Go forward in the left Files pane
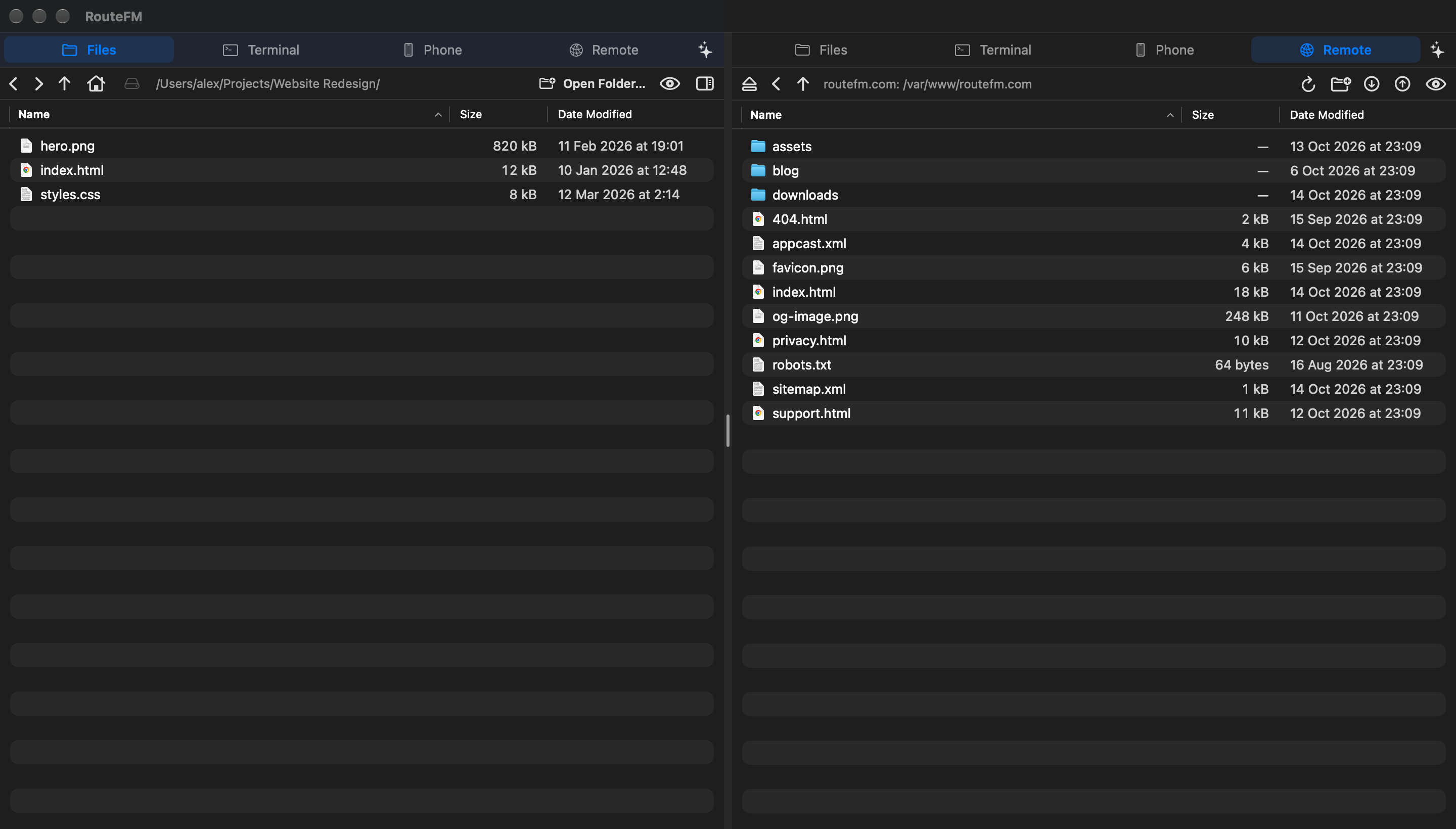 39,84
